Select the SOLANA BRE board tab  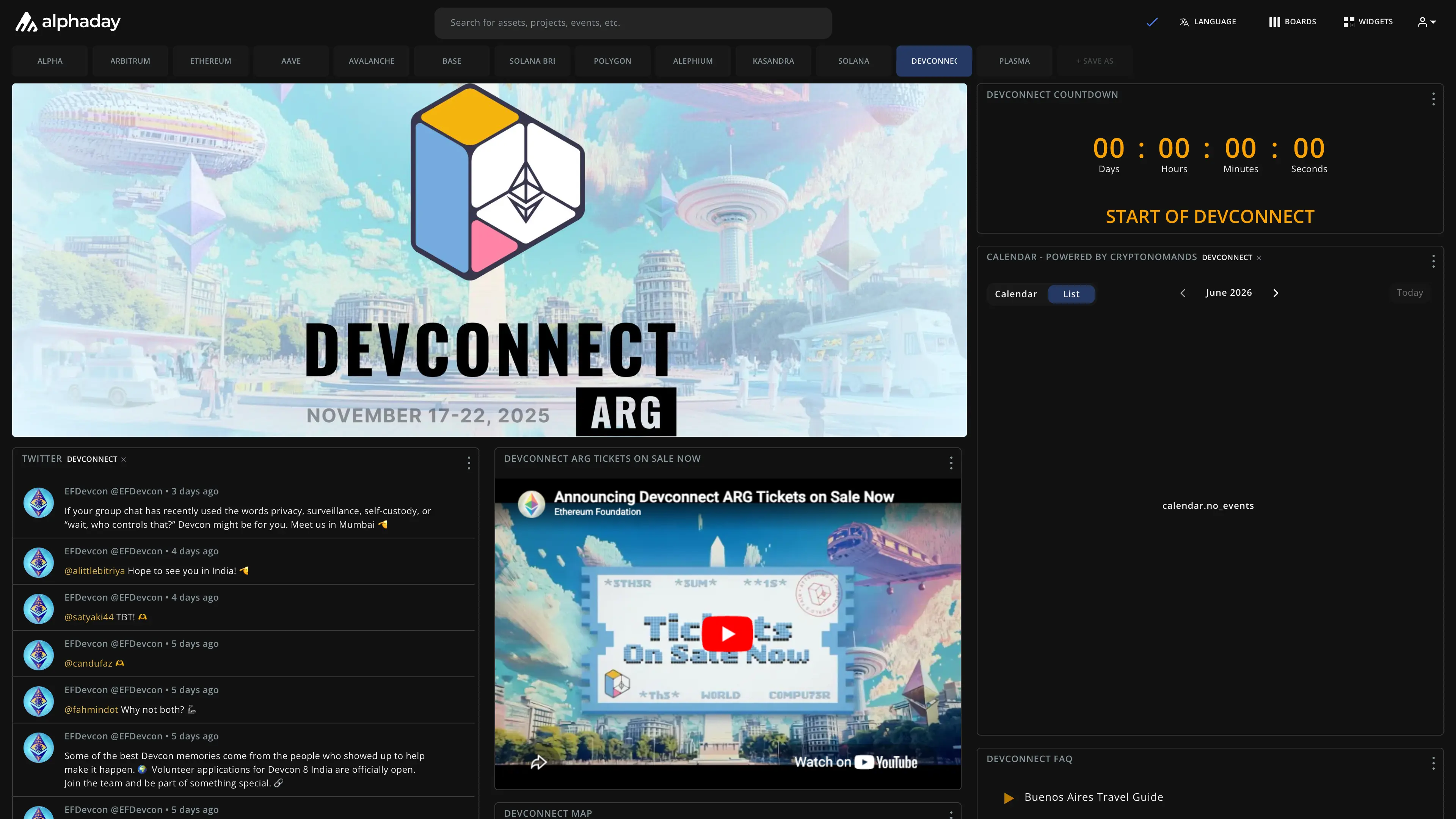pos(532,61)
